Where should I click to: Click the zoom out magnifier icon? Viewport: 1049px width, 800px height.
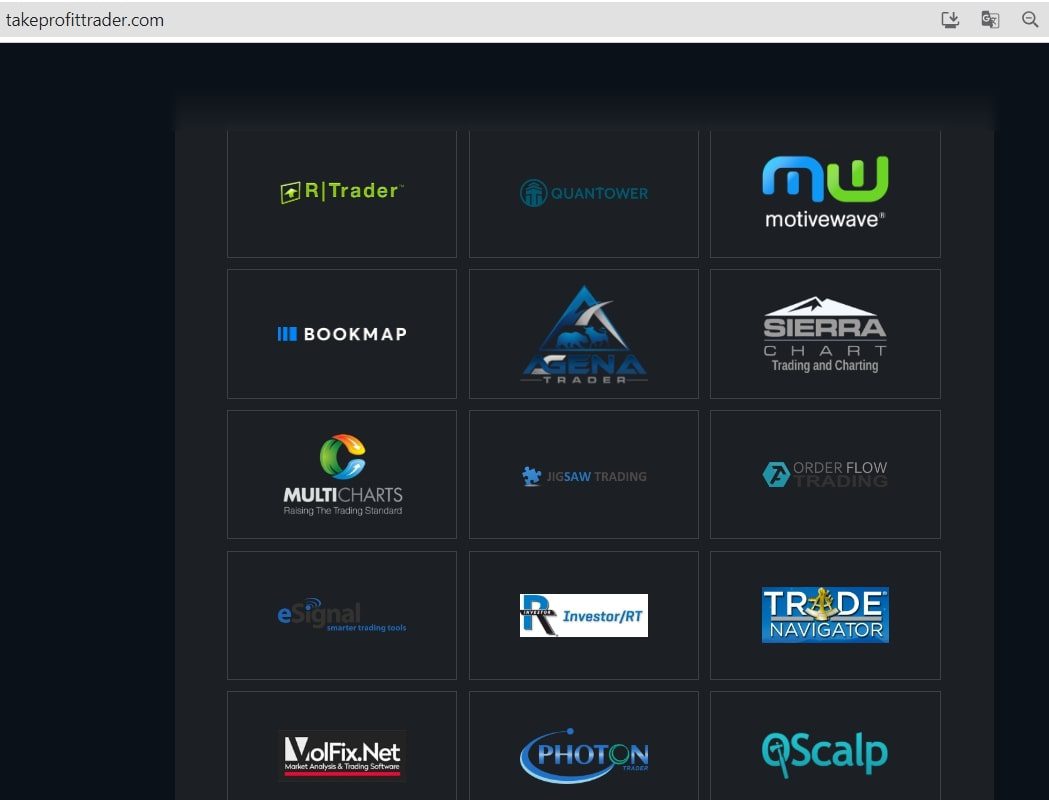1030,19
